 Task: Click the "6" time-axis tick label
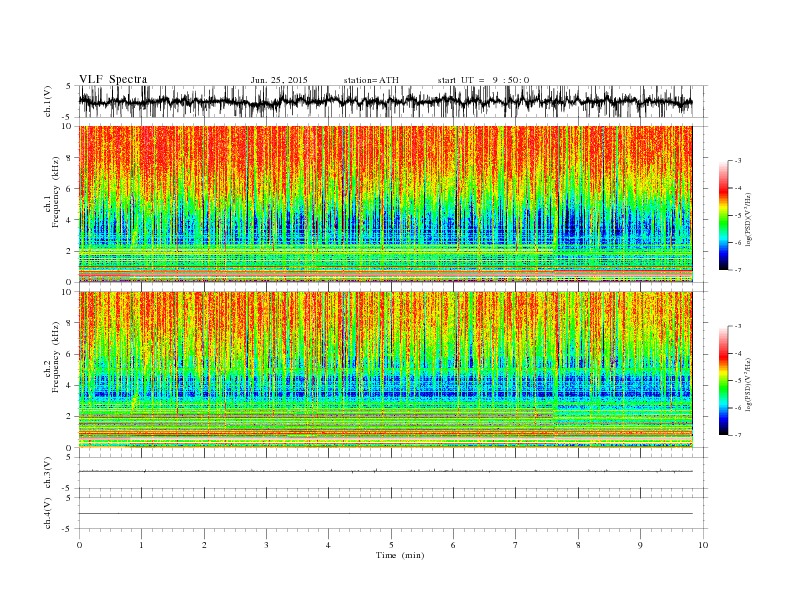point(453,545)
